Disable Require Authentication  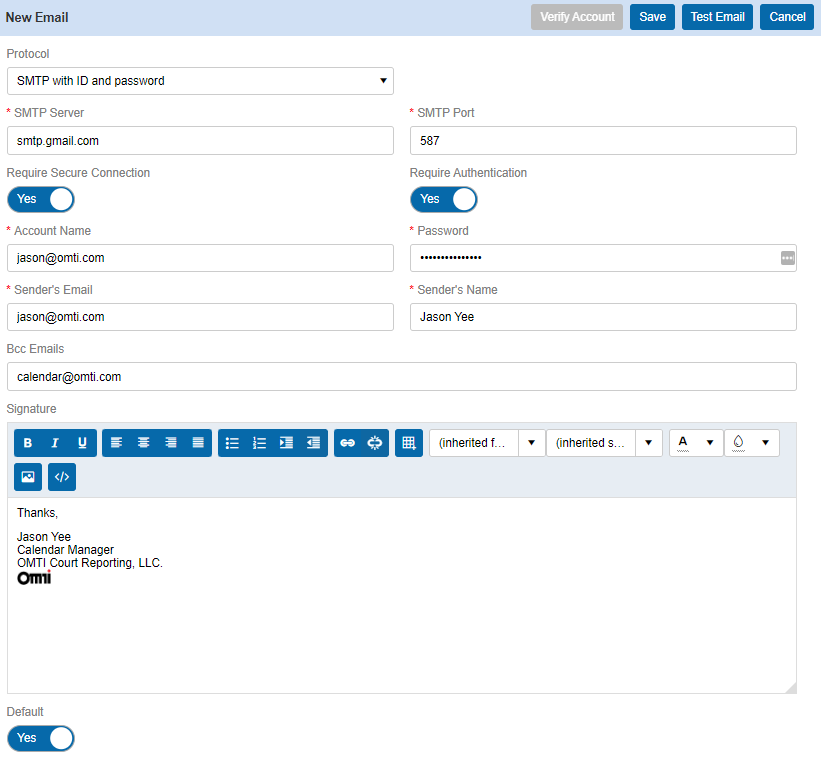coord(443,199)
